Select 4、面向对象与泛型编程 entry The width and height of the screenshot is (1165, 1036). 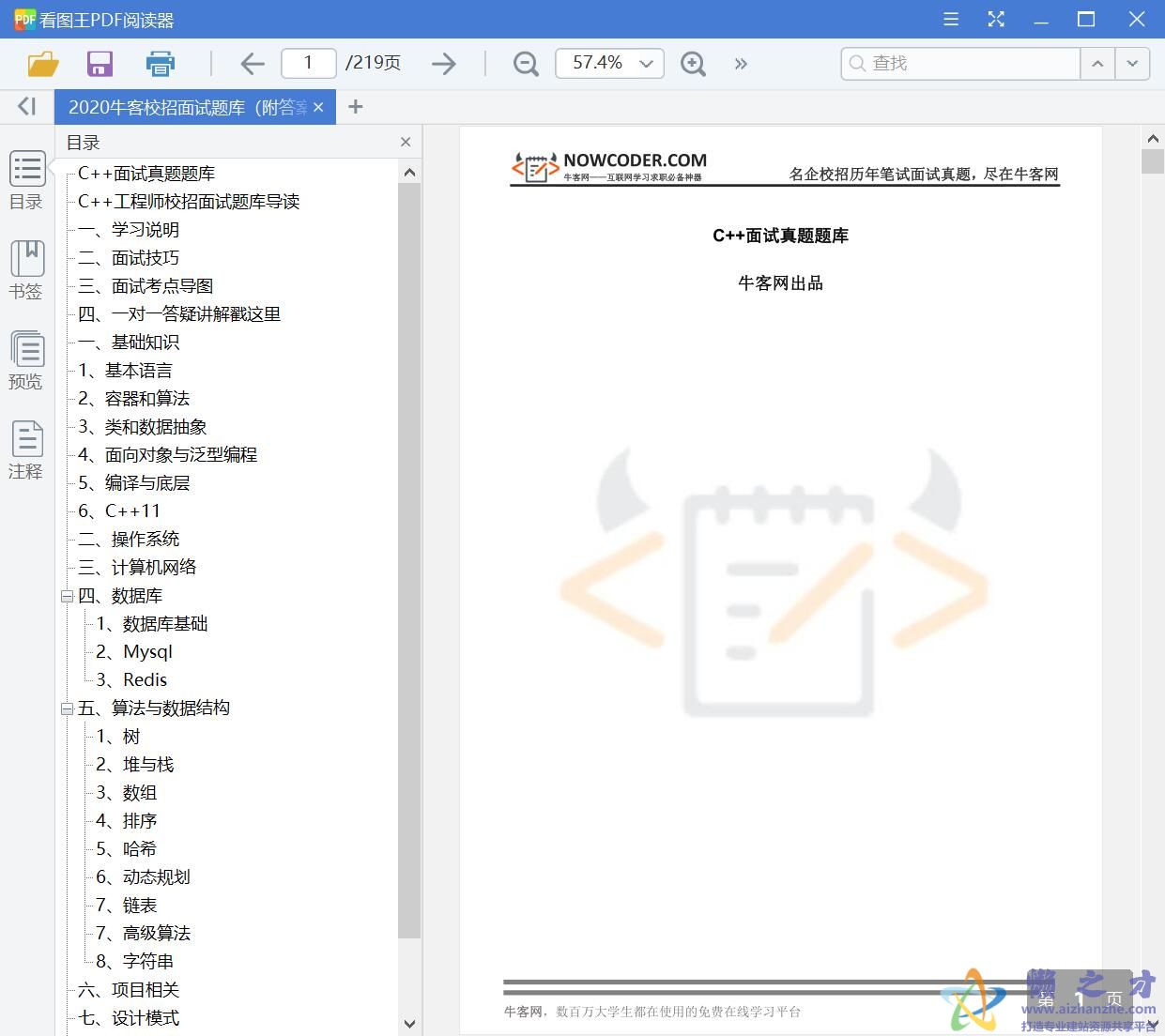coord(167,455)
